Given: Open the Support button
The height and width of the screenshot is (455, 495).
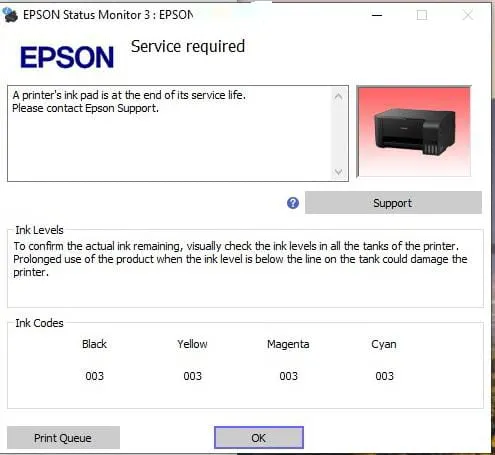Looking at the screenshot, I should [393, 202].
